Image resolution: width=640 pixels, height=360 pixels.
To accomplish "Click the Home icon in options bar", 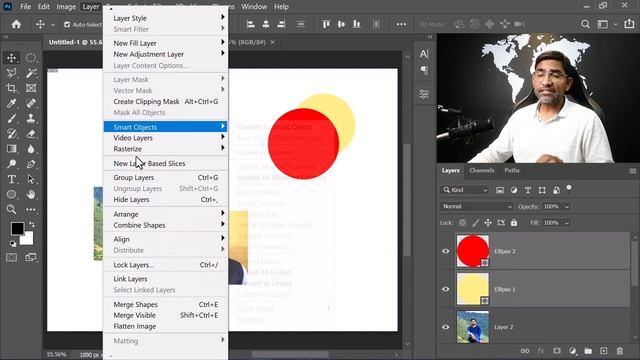I will (16, 24).
